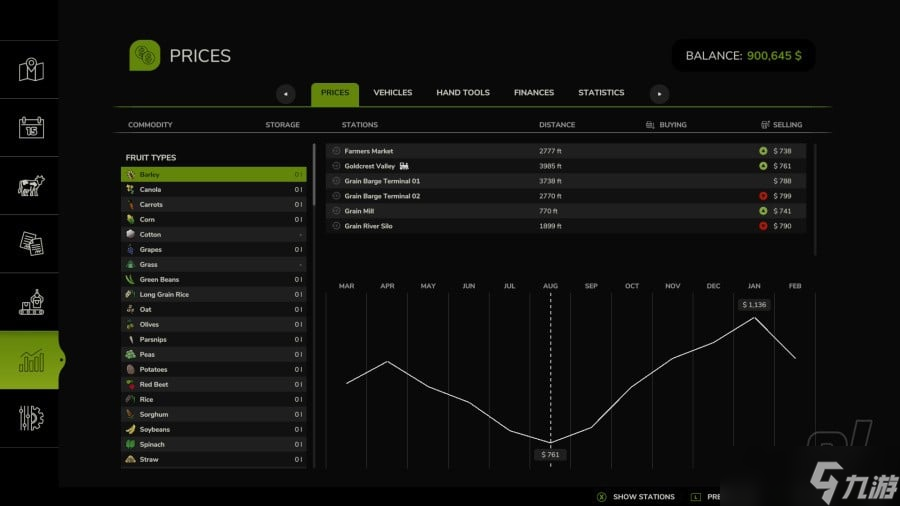
Task: Open the settings sliders gear icon
Action: (x=31, y=418)
